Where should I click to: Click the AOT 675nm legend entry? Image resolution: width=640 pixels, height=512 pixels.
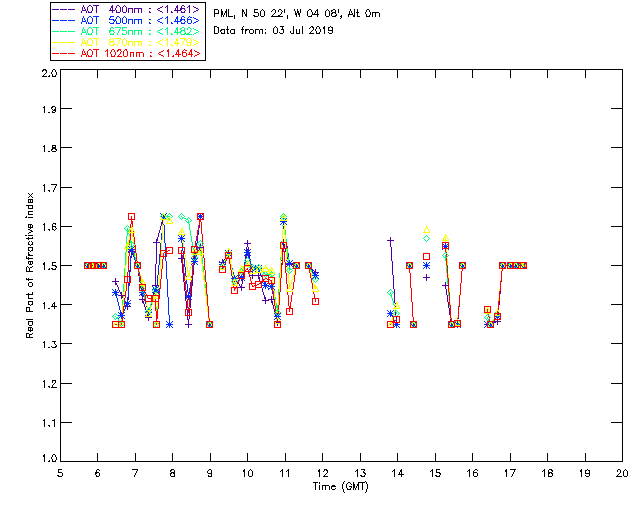pyautogui.click(x=127, y=31)
